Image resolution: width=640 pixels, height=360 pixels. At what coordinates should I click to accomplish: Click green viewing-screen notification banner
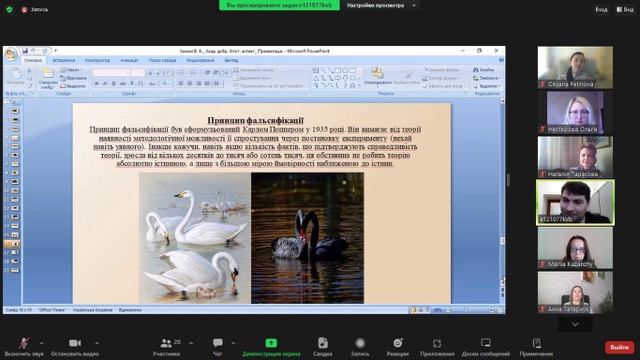(x=280, y=5)
